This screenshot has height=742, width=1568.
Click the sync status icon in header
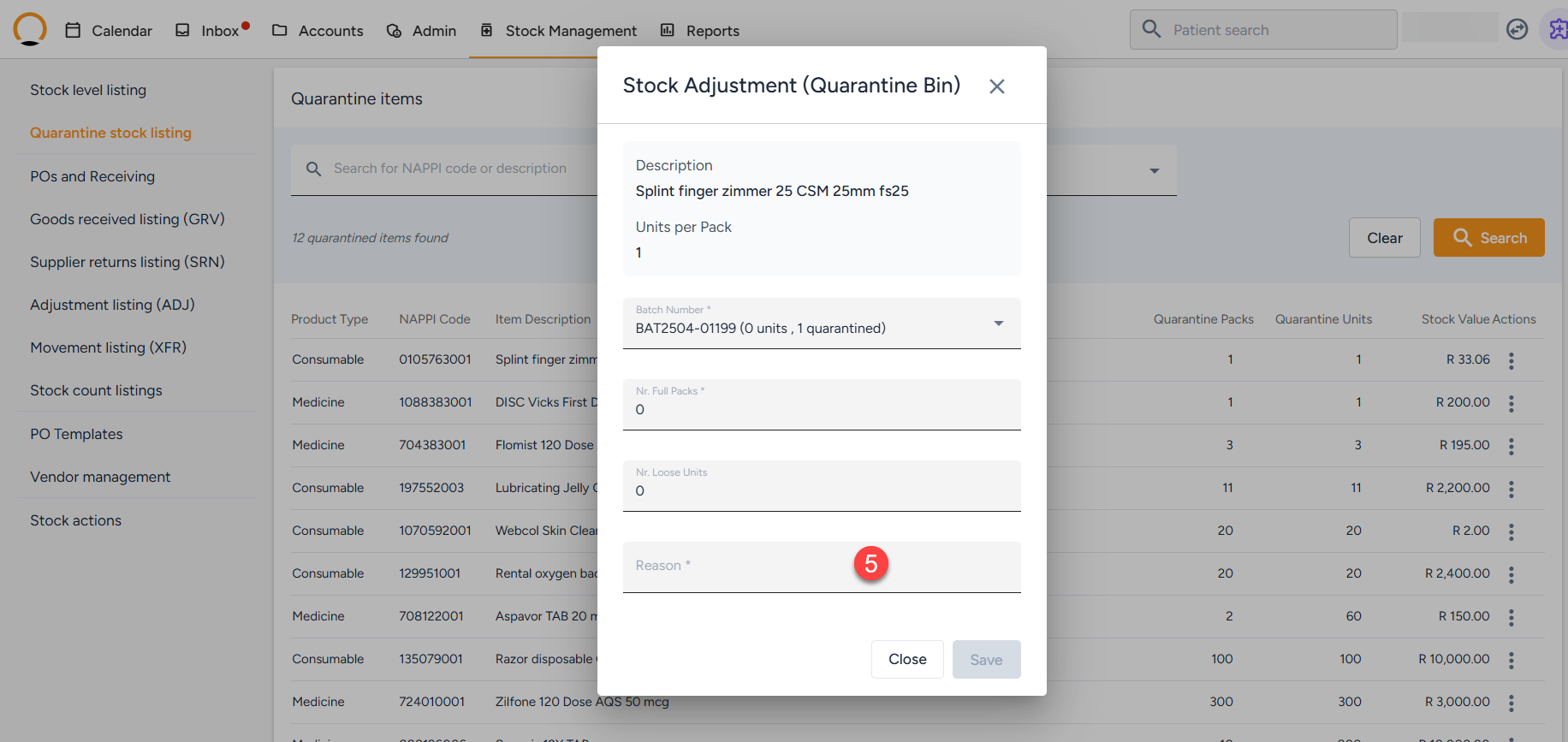click(x=1517, y=29)
